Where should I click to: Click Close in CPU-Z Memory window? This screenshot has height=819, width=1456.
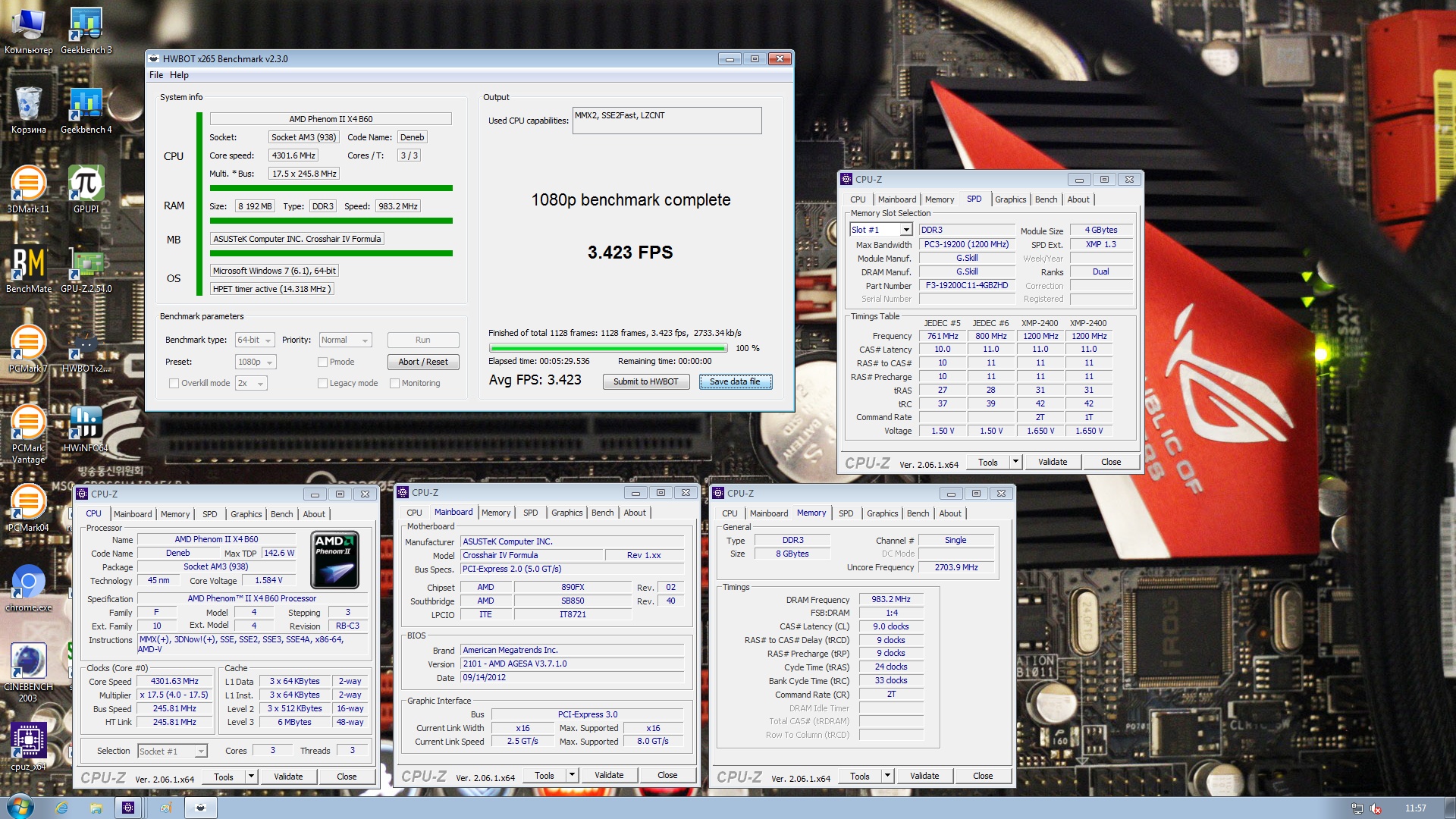click(983, 776)
